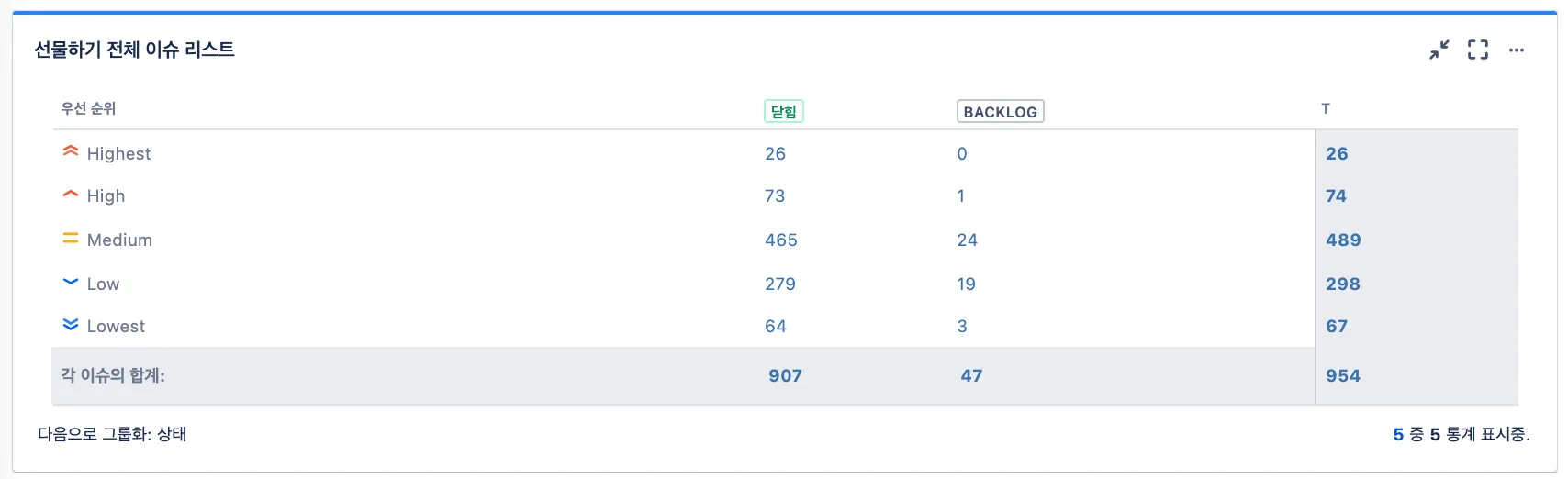The height and width of the screenshot is (479, 1568).
Task: Click the Lowest priority icon
Action: [71, 325]
